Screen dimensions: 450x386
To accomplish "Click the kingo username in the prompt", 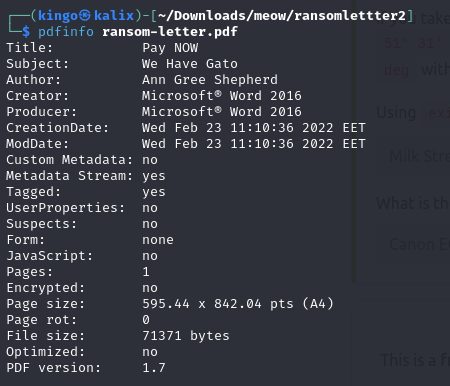I will tap(58, 16).
